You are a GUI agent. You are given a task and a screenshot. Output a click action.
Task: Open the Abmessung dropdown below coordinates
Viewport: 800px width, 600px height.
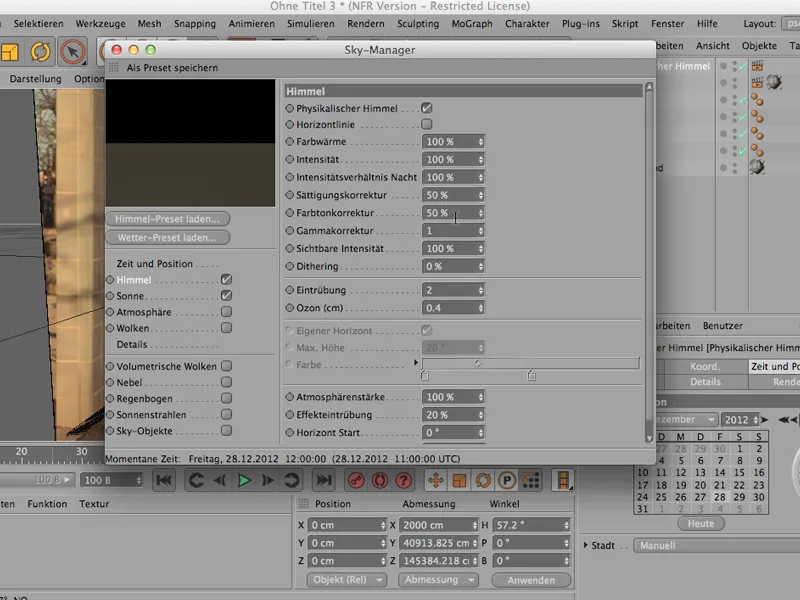[x=436, y=580]
